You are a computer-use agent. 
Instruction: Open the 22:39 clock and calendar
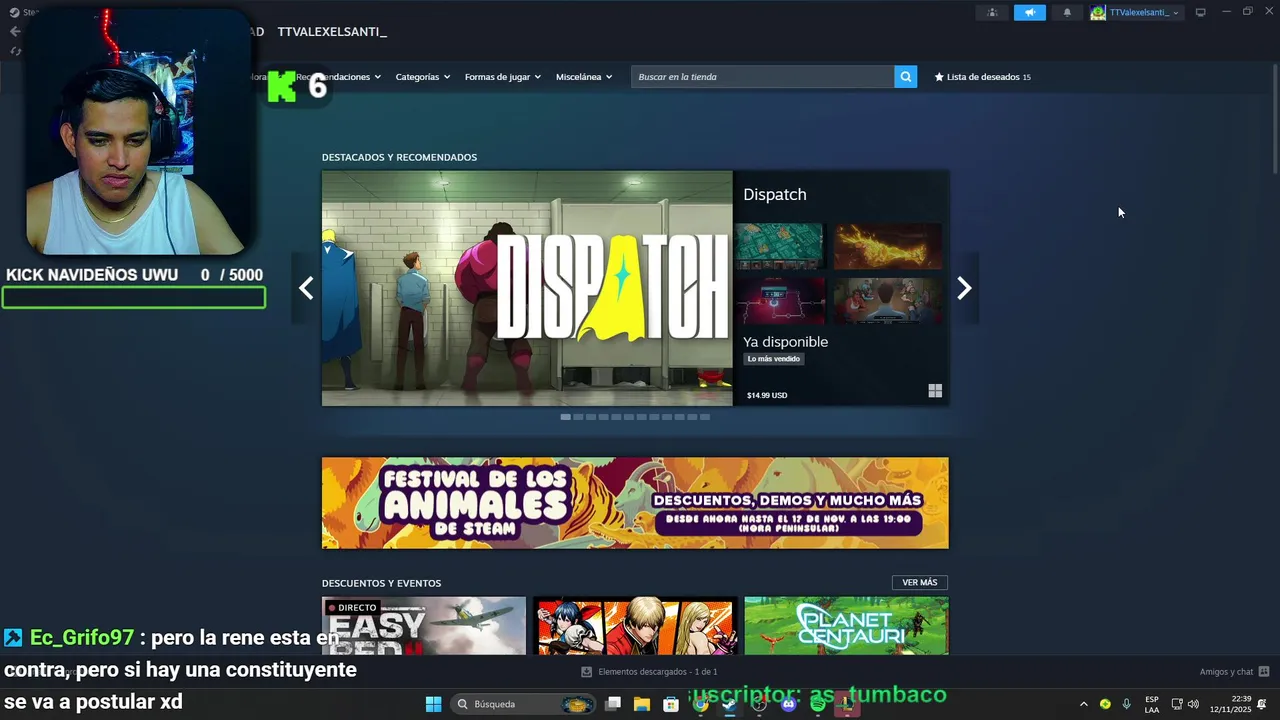1231,704
